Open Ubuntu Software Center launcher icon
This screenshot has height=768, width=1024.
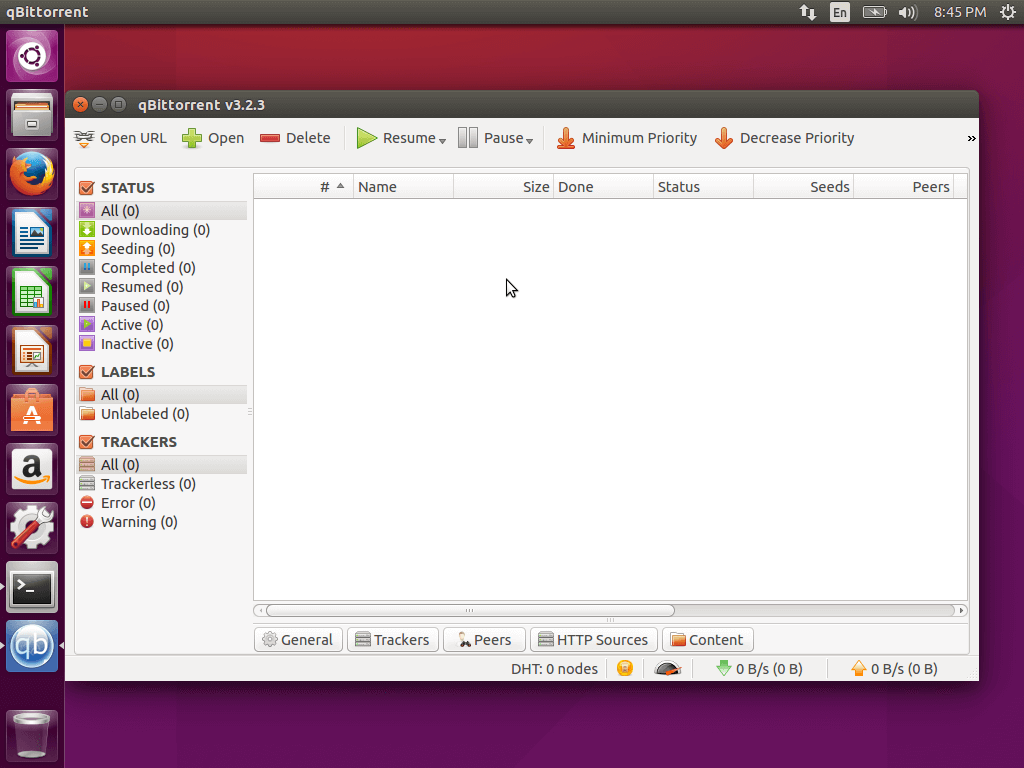[x=32, y=410]
